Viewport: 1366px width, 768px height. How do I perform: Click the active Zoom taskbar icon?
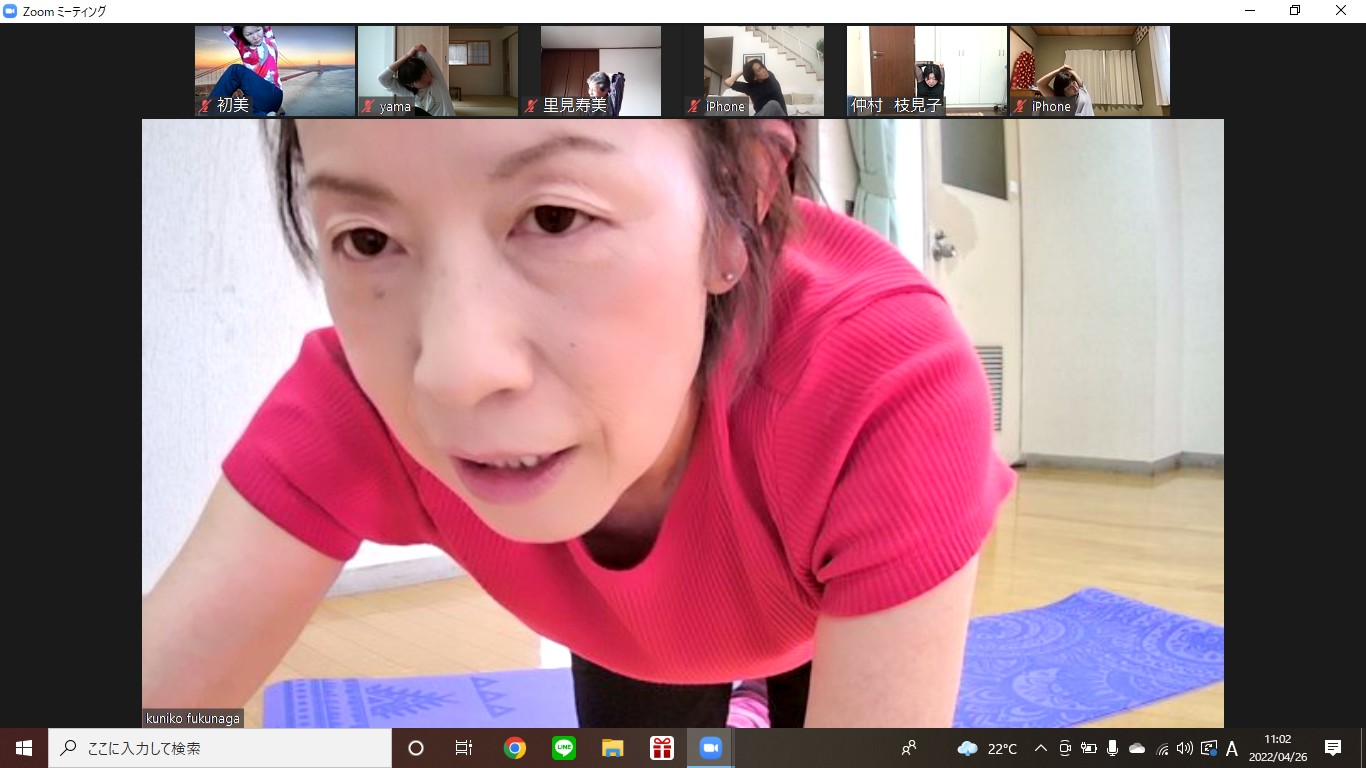(710, 748)
